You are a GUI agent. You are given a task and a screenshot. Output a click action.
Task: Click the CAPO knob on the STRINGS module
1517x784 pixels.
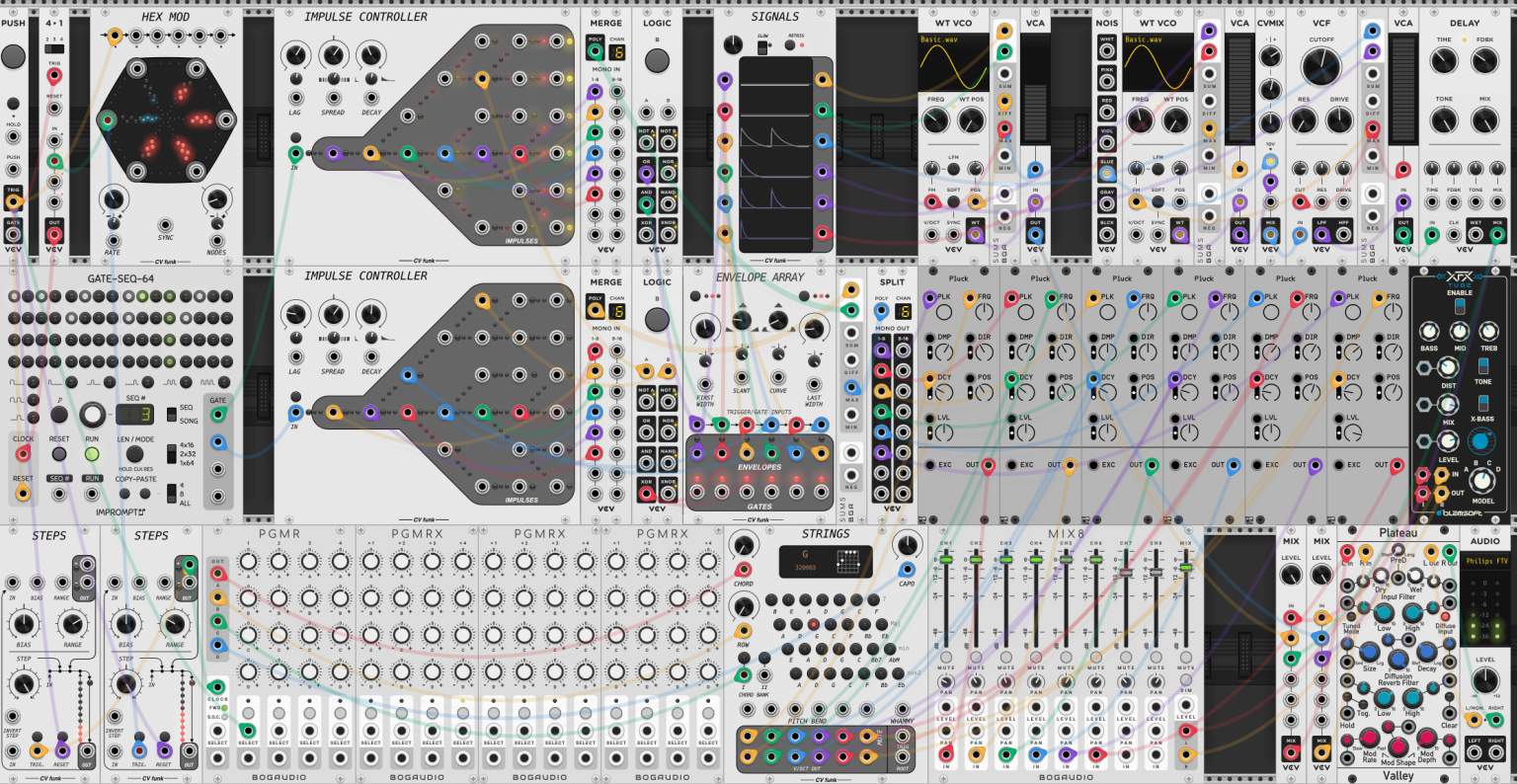pyautogui.click(x=907, y=545)
